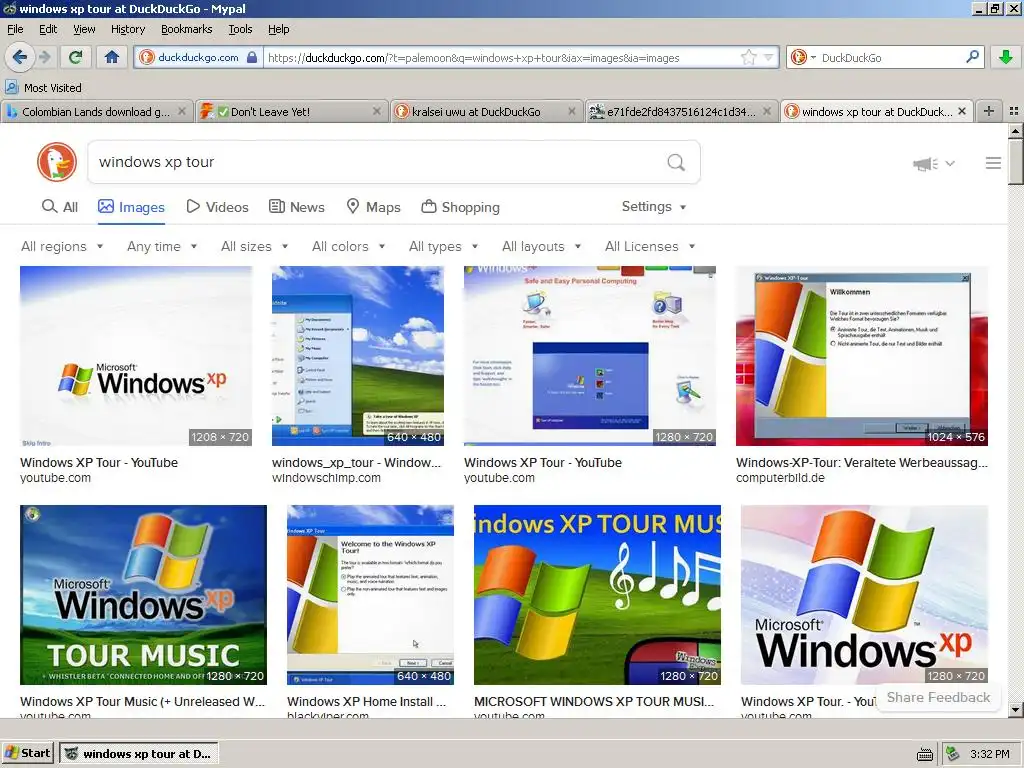The image size is (1024, 768).
Task: Open the DuckDuckGo hamburger menu
Action: pyautogui.click(x=993, y=163)
